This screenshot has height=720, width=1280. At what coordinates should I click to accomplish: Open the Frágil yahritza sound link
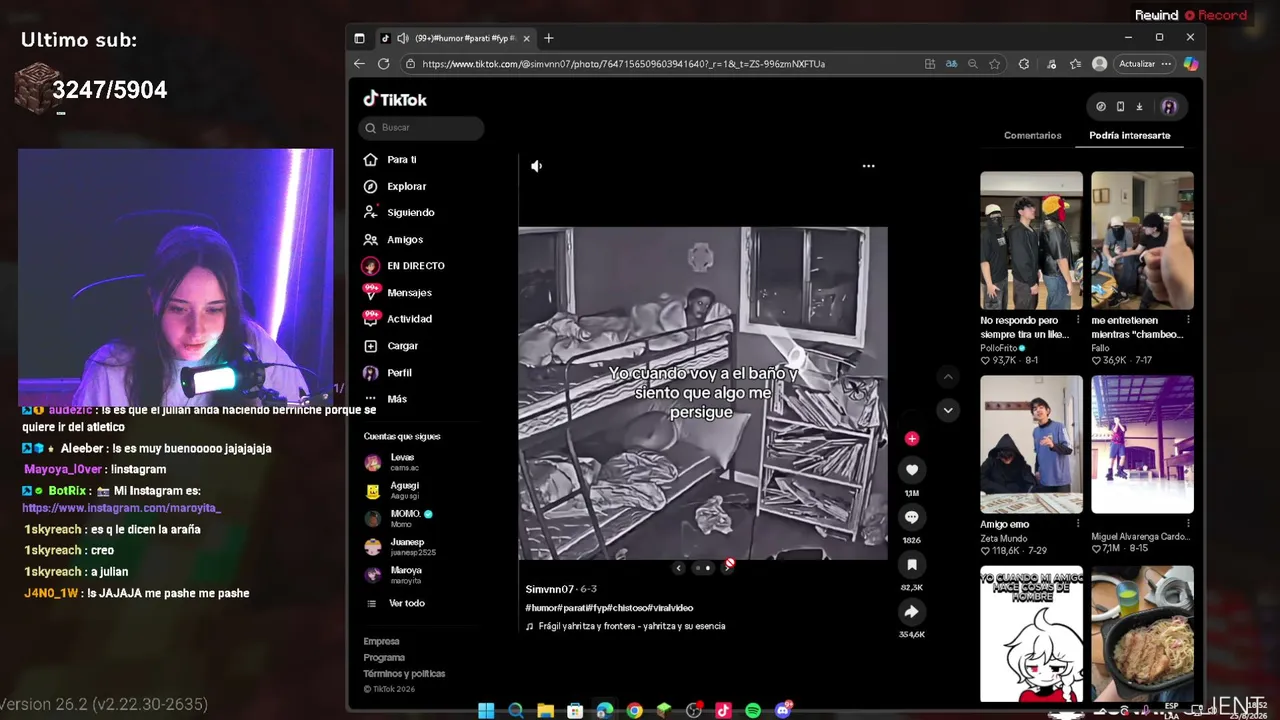tap(631, 626)
